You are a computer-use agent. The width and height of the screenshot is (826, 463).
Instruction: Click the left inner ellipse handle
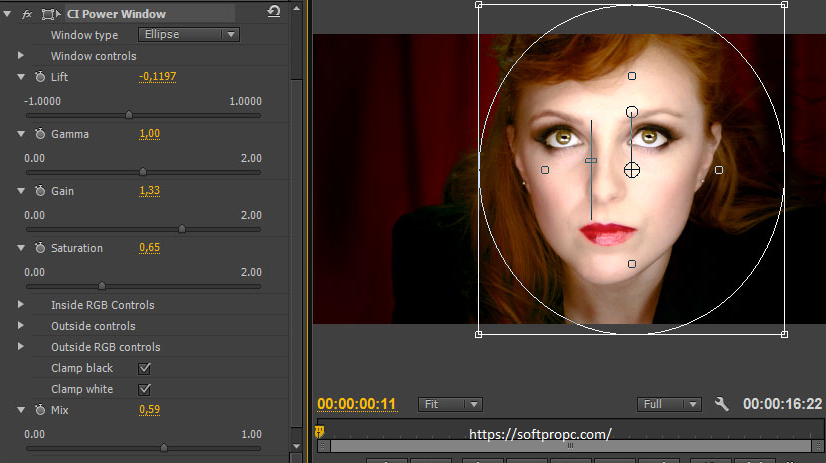coord(545,170)
